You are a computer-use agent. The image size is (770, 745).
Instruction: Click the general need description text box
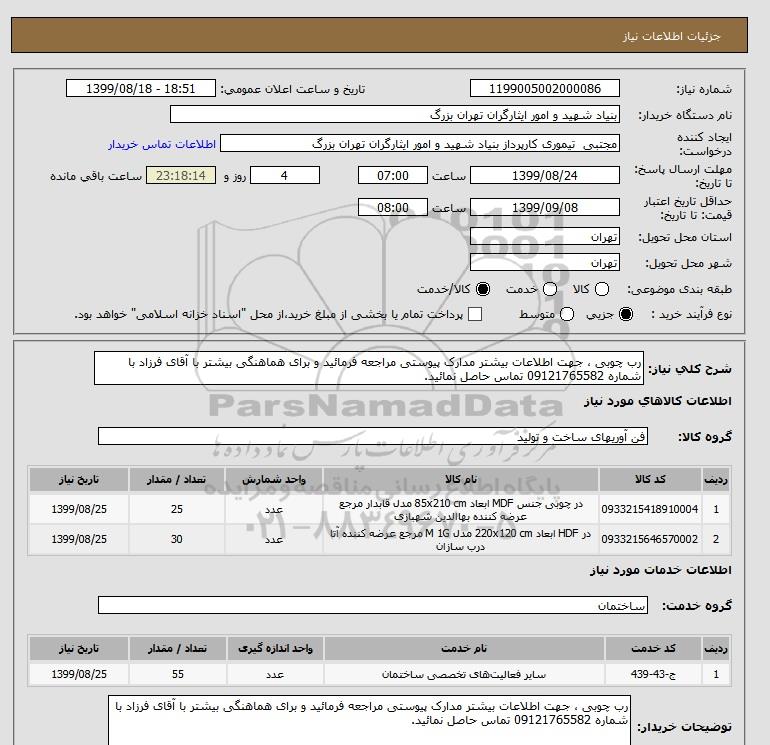click(x=369, y=368)
